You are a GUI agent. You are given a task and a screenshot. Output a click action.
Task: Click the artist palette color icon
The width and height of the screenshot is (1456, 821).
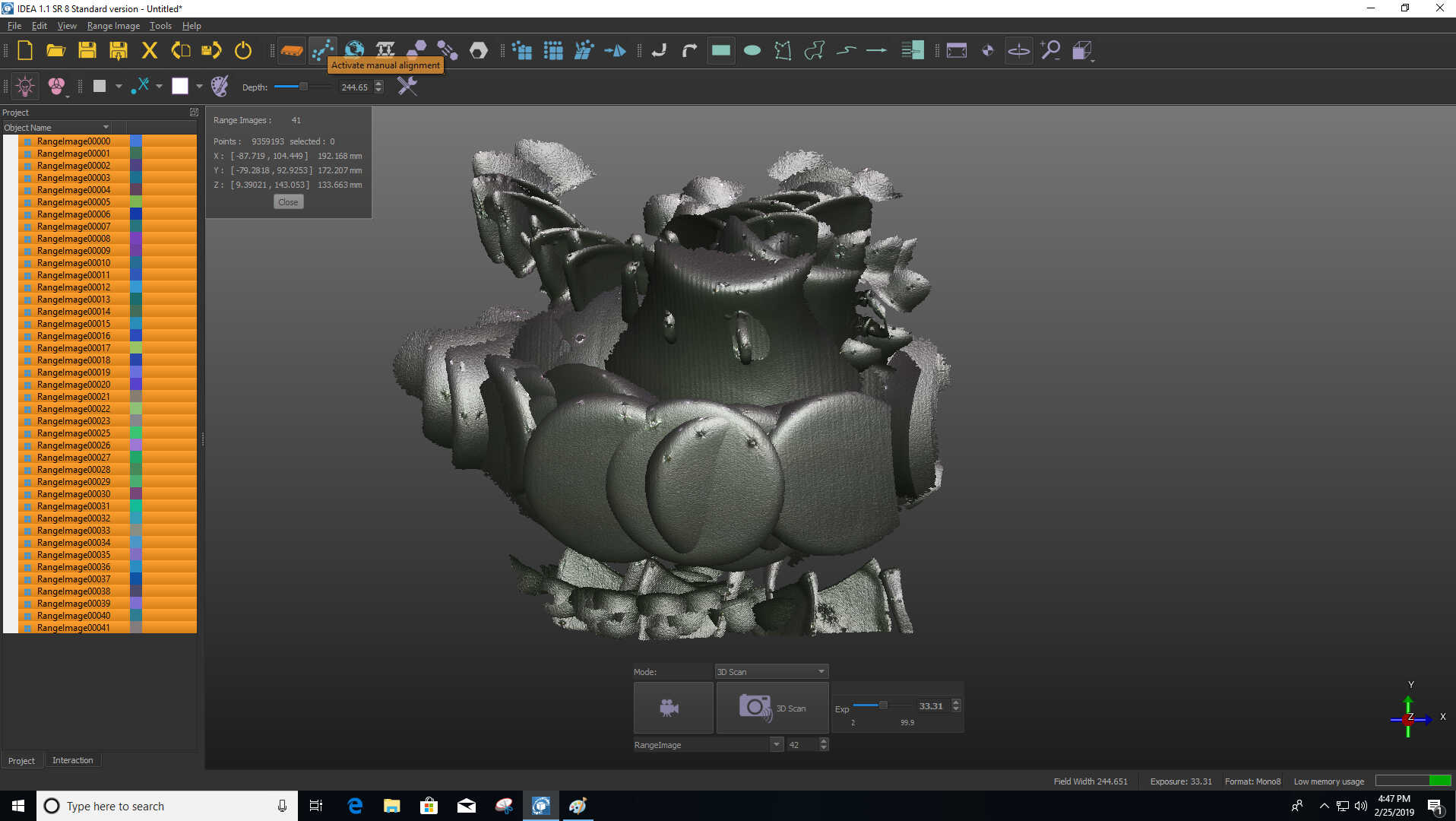point(220,87)
